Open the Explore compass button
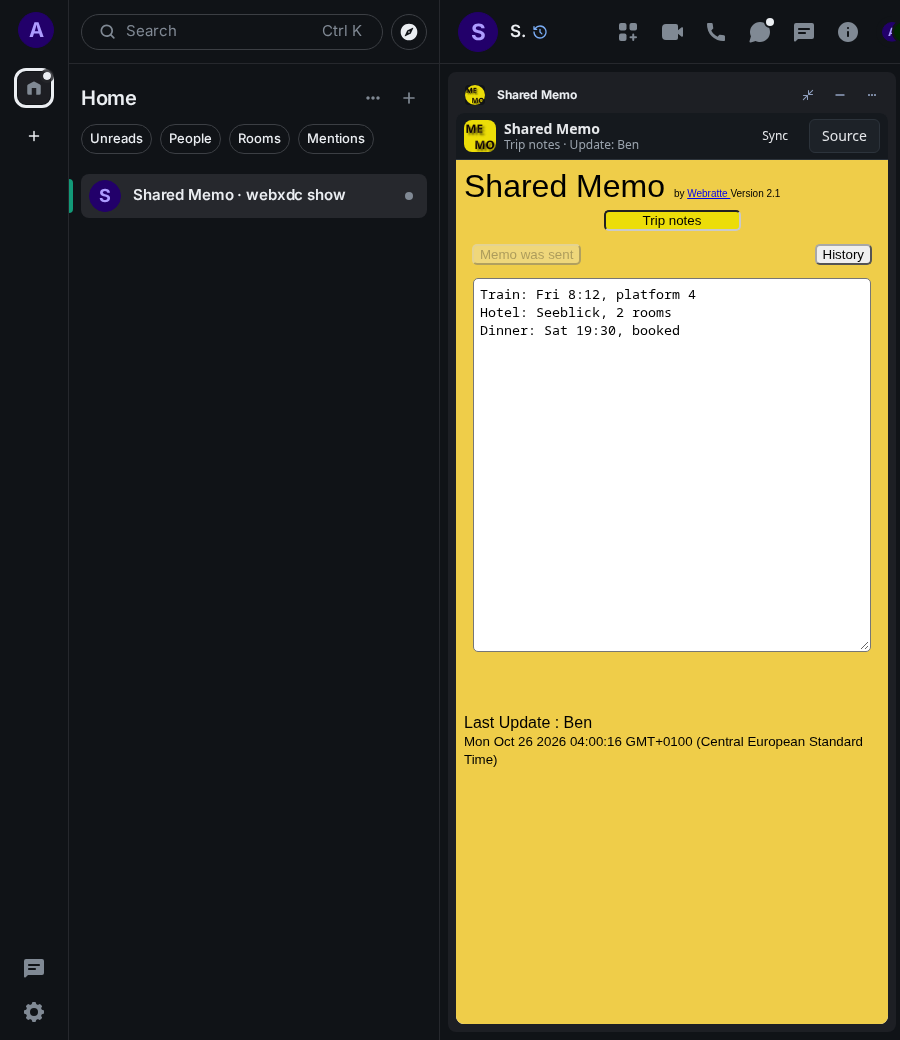 409,32
